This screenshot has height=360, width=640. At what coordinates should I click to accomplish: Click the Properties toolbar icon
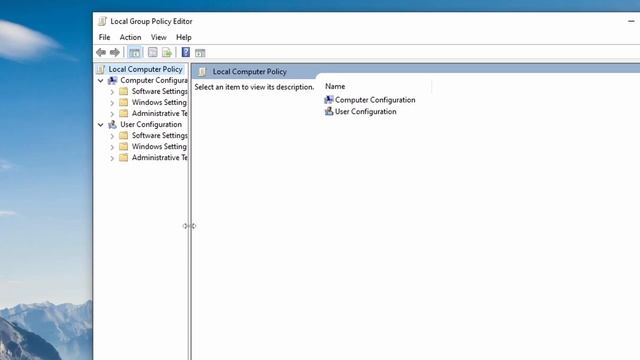pos(153,52)
